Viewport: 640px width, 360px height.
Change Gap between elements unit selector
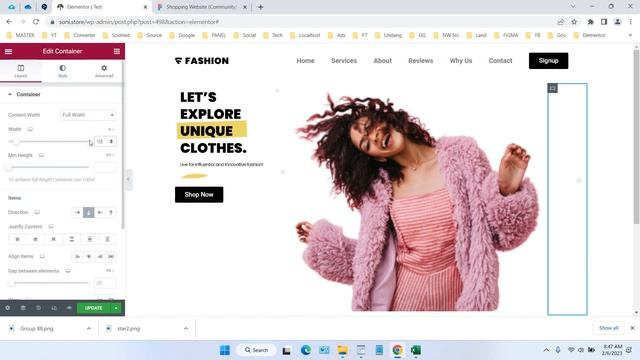pos(109,271)
